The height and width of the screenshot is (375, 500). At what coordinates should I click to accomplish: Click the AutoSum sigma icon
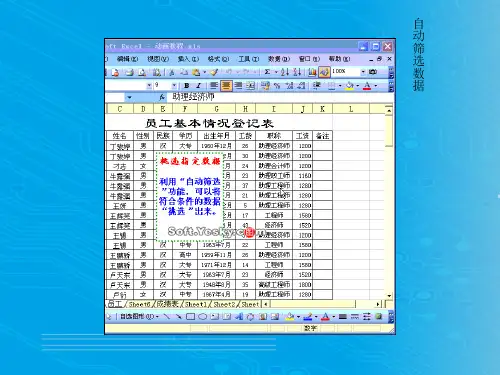(267, 72)
